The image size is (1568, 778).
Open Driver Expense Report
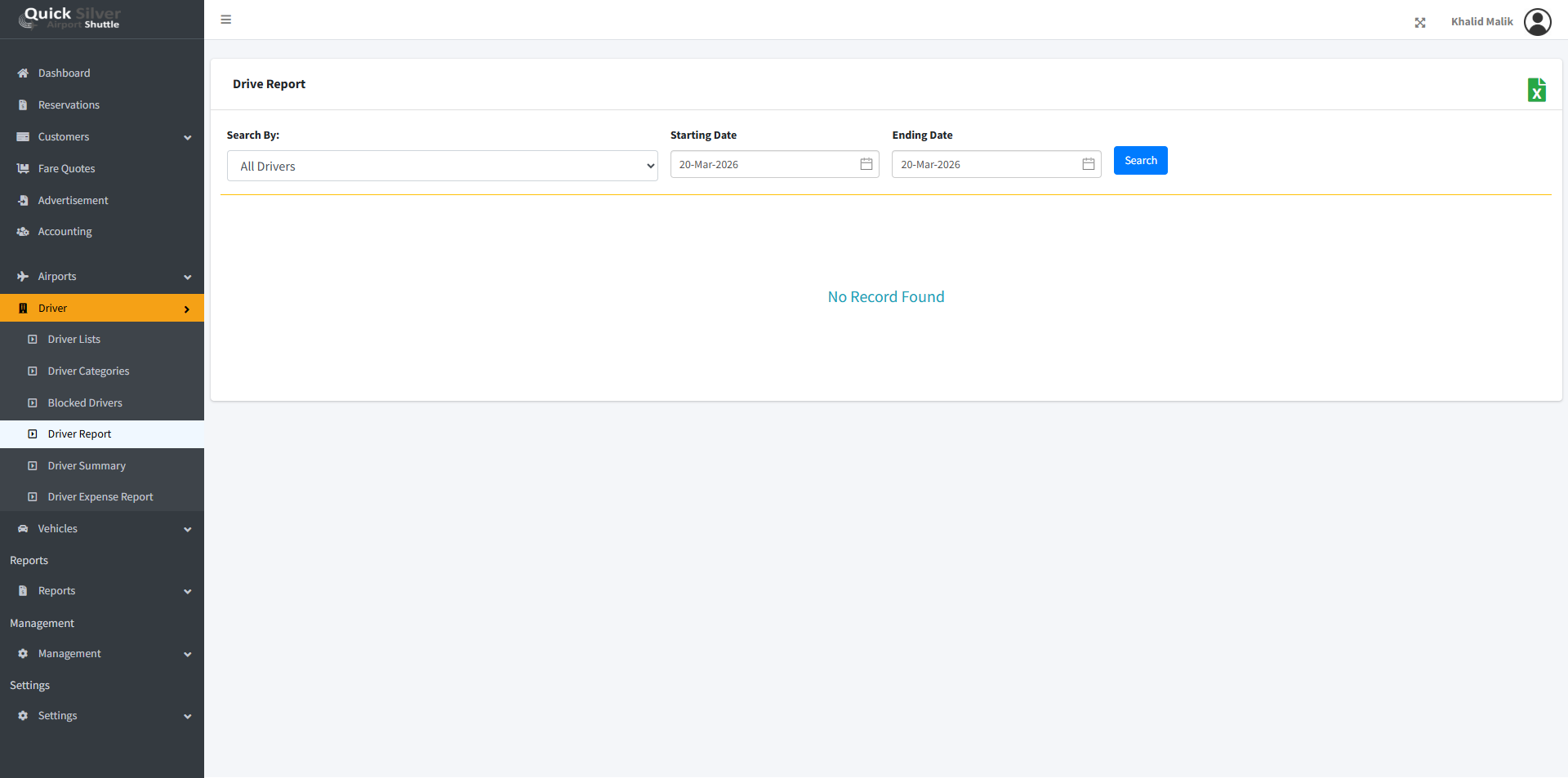point(100,497)
